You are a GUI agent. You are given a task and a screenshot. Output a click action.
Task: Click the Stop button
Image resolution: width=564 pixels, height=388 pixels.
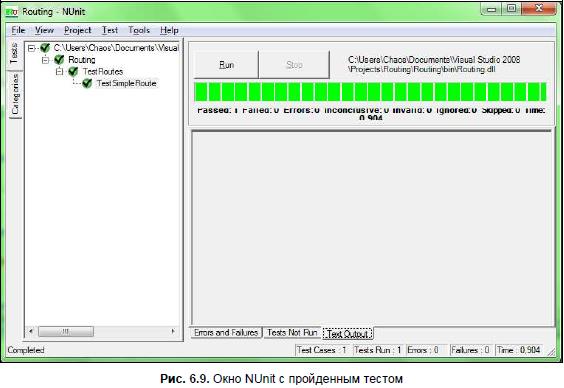pyautogui.click(x=294, y=65)
